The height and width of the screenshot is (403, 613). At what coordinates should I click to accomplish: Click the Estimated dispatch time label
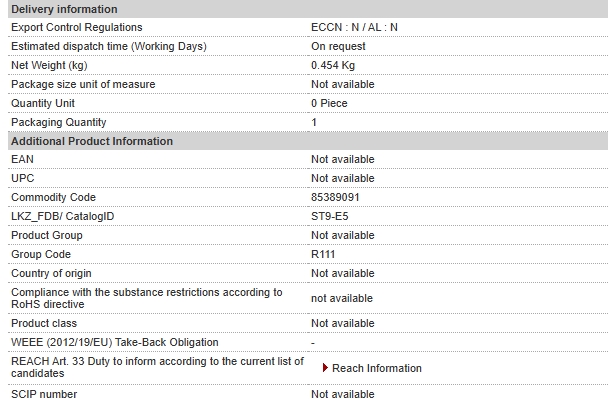(x=109, y=46)
